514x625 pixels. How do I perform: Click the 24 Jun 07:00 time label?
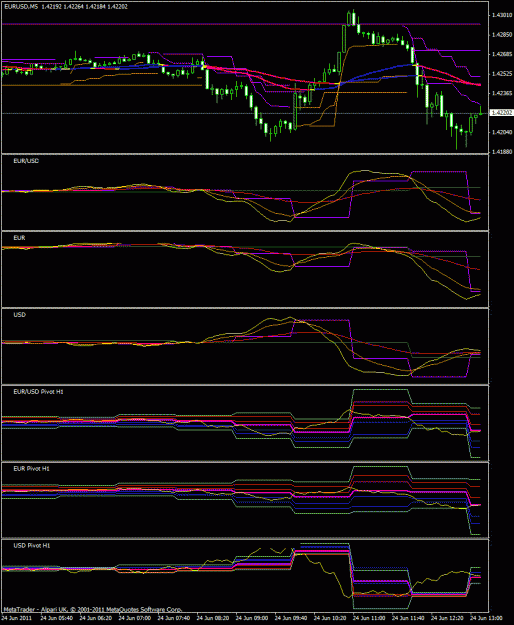point(135,618)
